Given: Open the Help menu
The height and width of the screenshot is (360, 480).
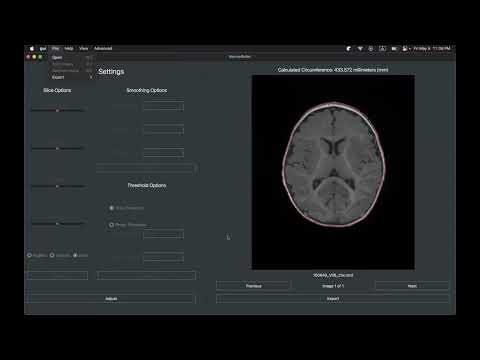Looking at the screenshot, I should pyautogui.click(x=69, y=49).
